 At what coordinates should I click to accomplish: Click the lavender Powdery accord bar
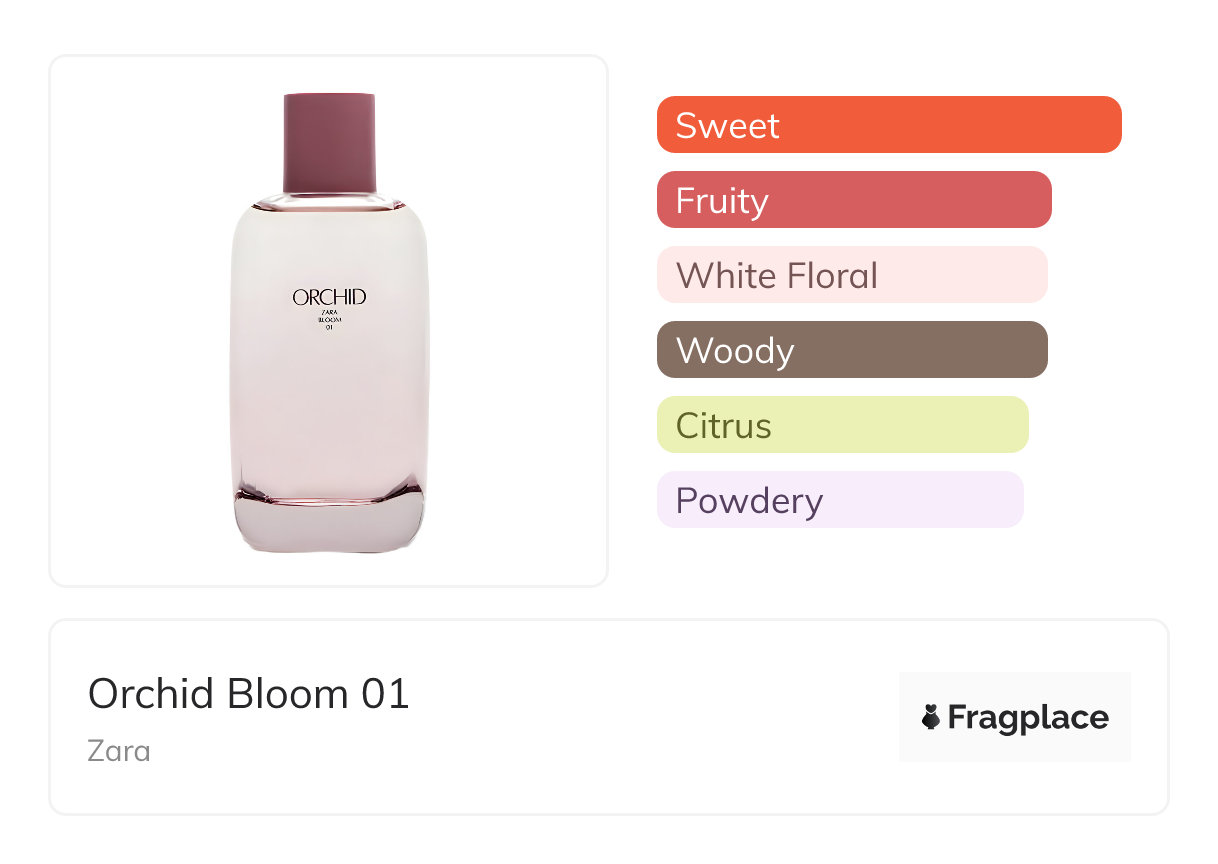click(x=840, y=500)
